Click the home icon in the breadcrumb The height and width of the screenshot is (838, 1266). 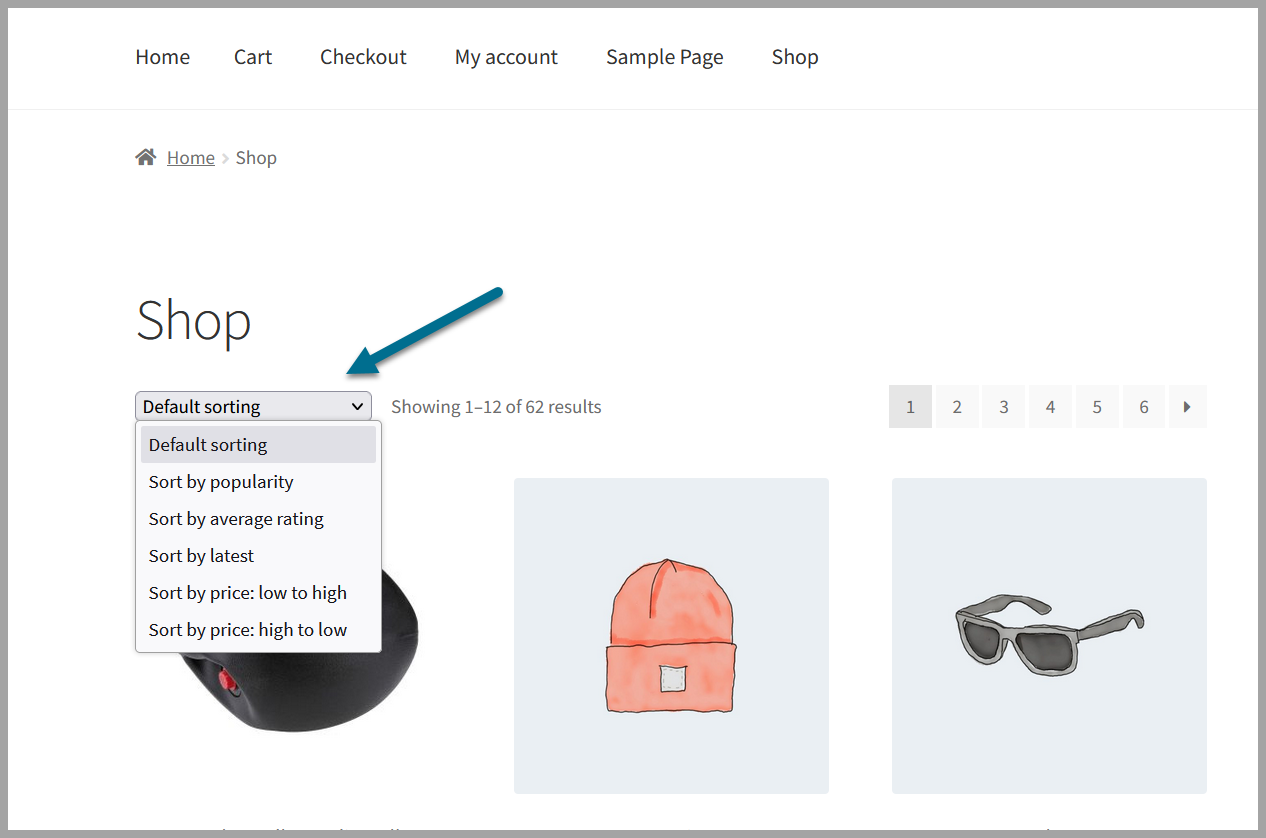point(145,156)
